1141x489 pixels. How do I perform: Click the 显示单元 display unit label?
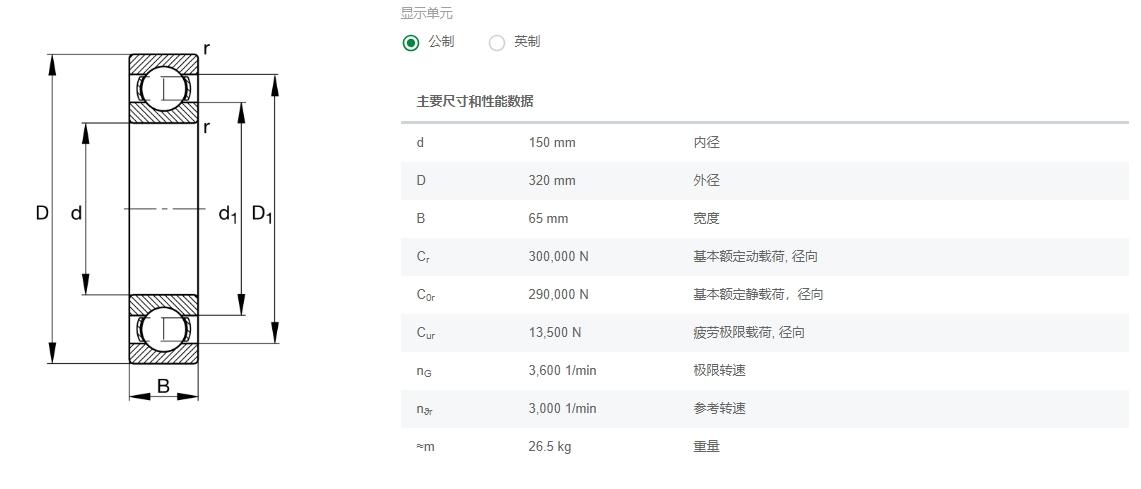click(426, 13)
